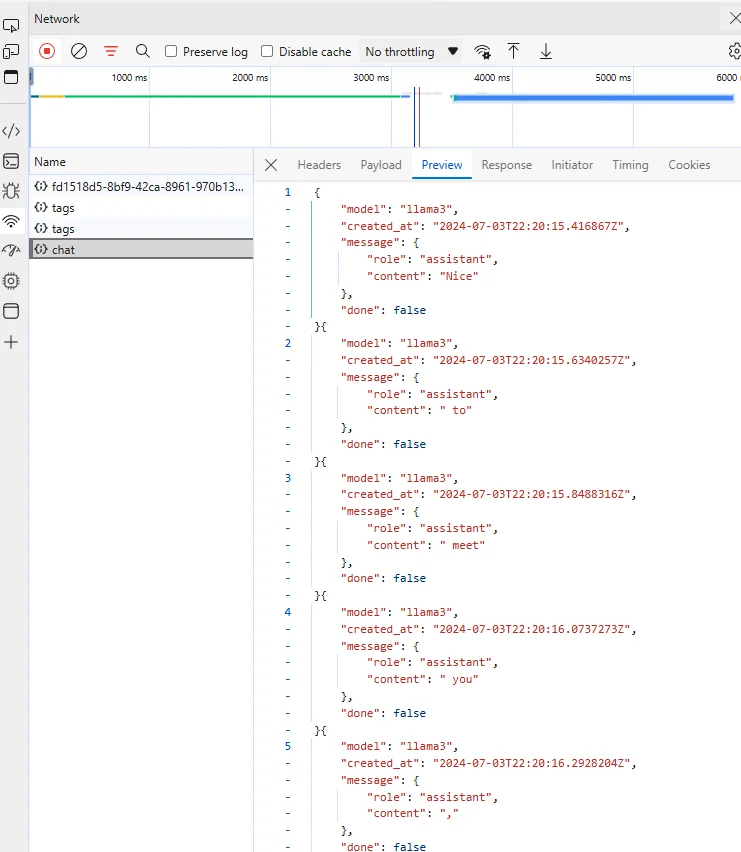Select the fd1518d5 request in list
Image resolution: width=741 pixels, height=852 pixels.
coord(140,186)
